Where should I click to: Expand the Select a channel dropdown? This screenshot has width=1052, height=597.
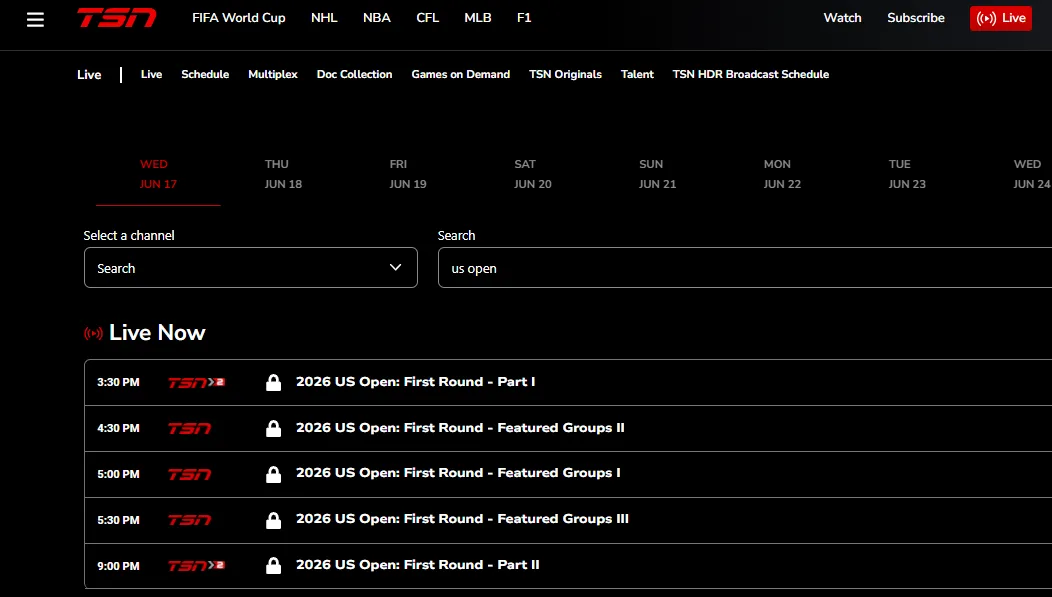coord(251,268)
